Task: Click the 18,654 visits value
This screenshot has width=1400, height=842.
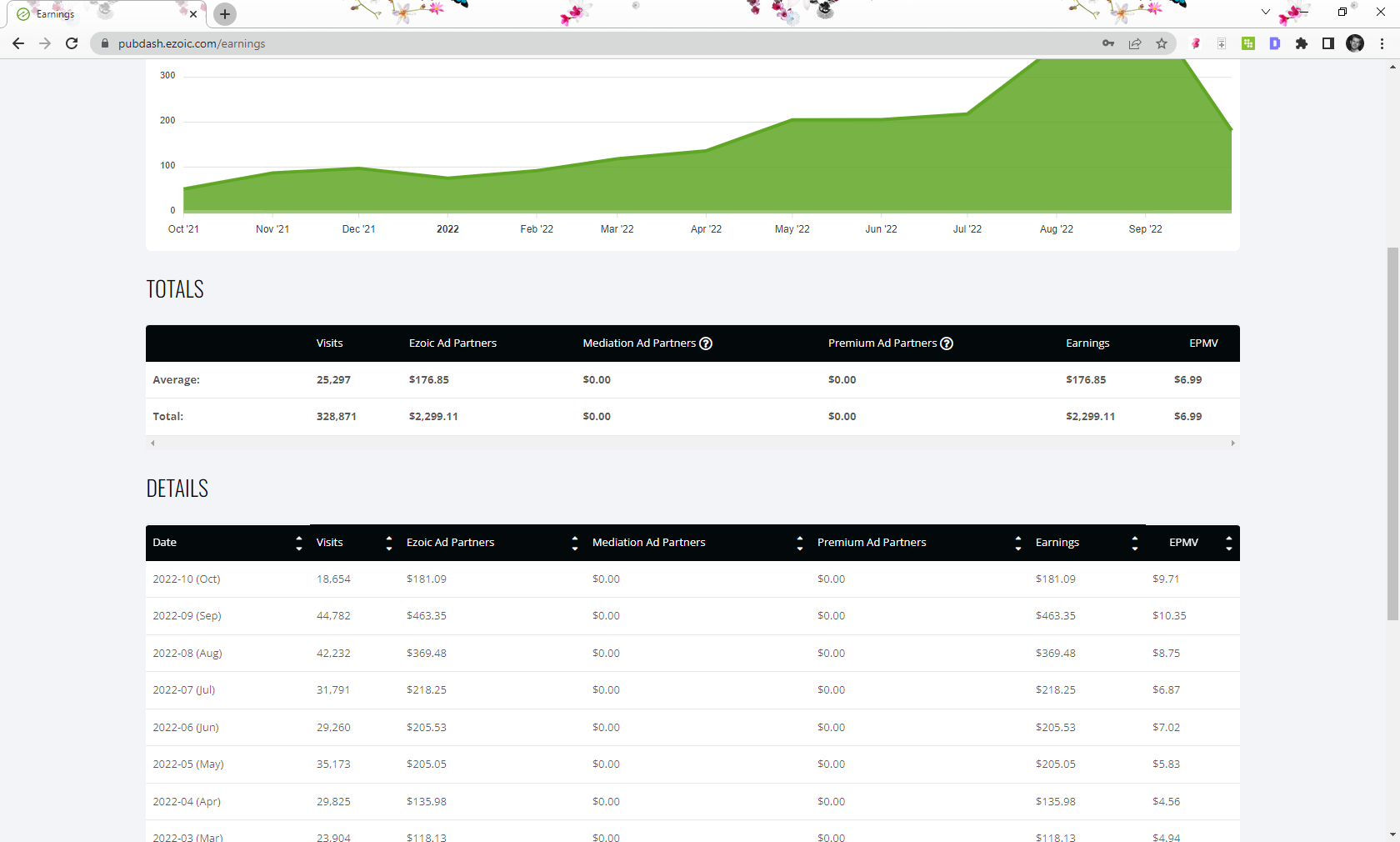Action: coord(333,579)
